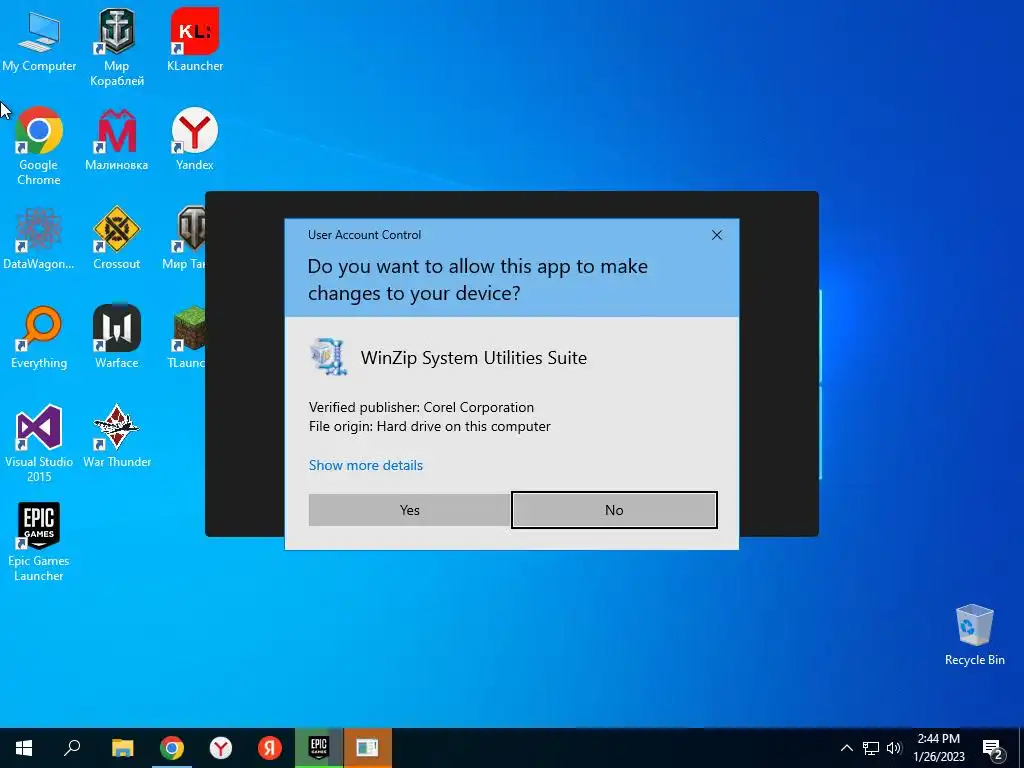The width and height of the screenshot is (1024, 768).
Task: Open taskbar search magnifier
Action: pyautogui.click(x=72, y=748)
